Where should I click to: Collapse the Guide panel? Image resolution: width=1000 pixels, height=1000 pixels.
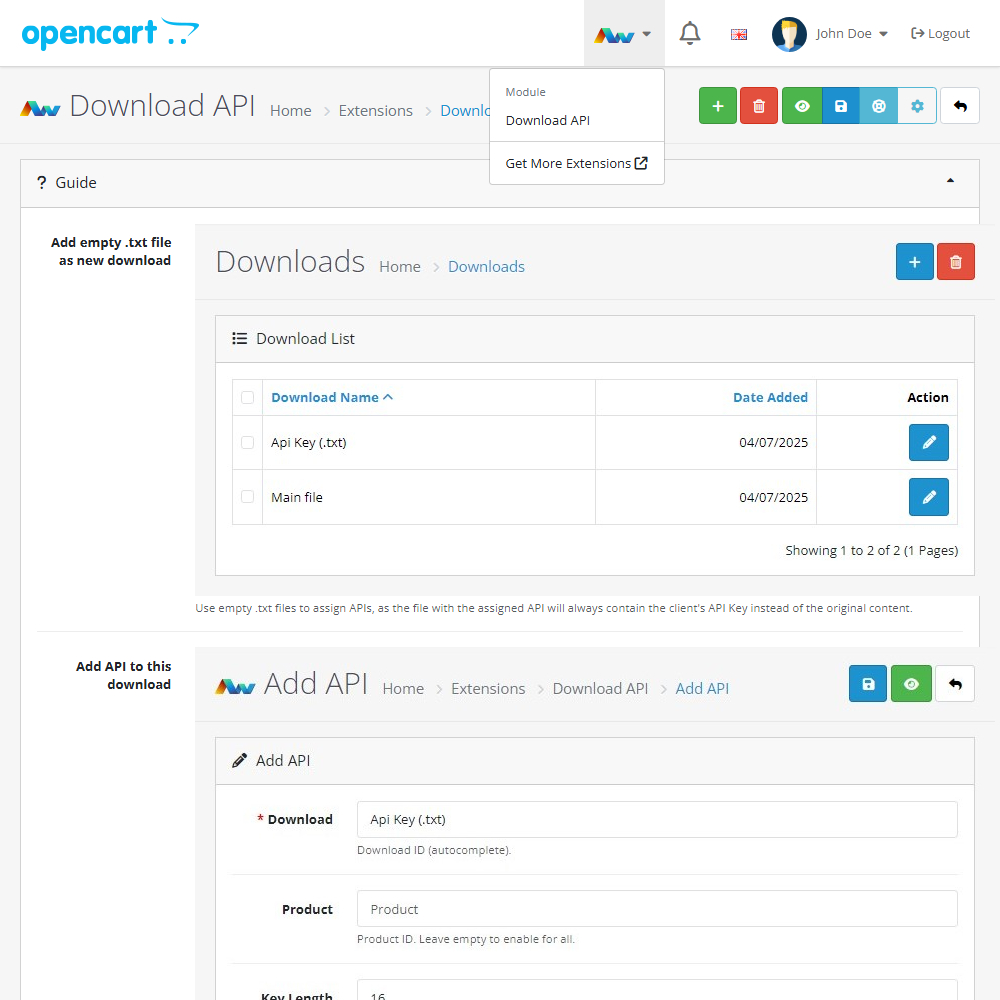[949, 182]
